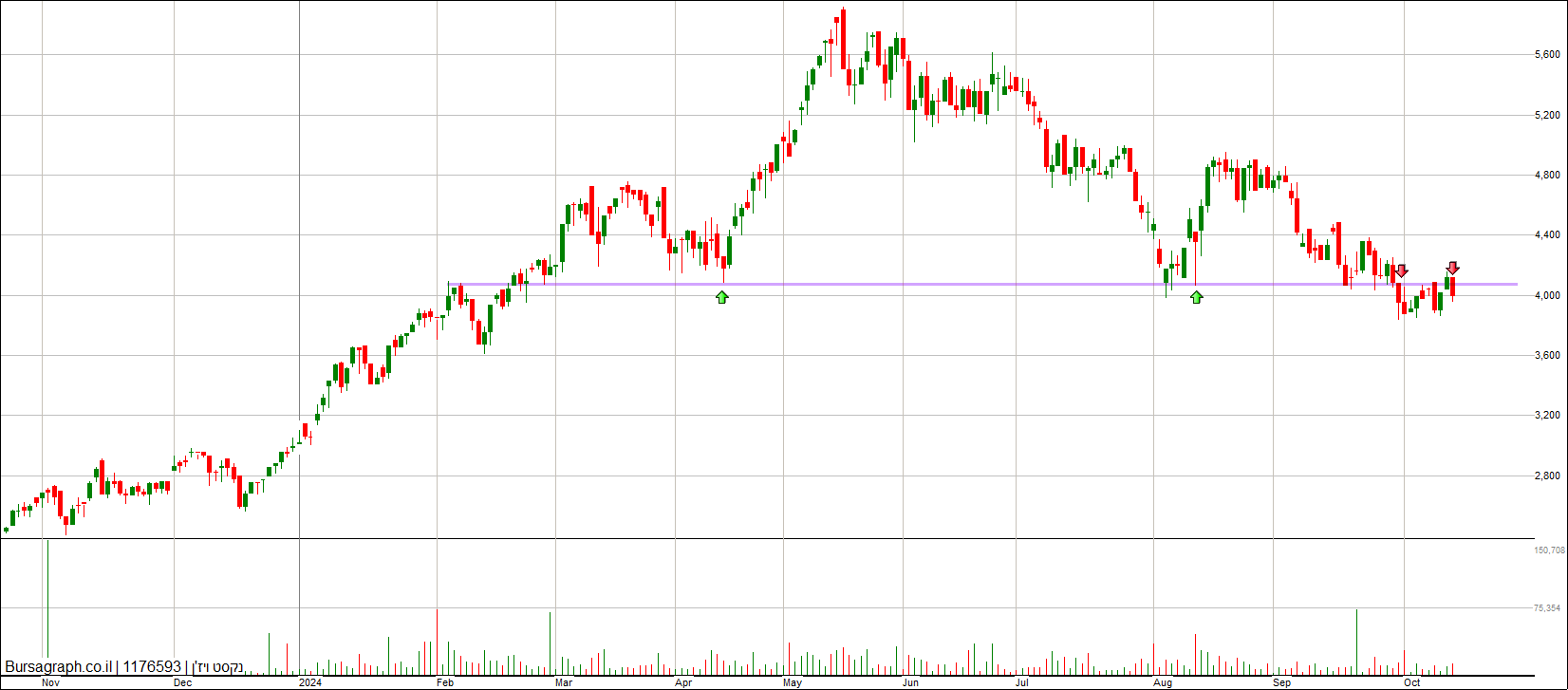Click the green up arrow in August
The width and height of the screenshot is (1568, 690).
point(1197,297)
